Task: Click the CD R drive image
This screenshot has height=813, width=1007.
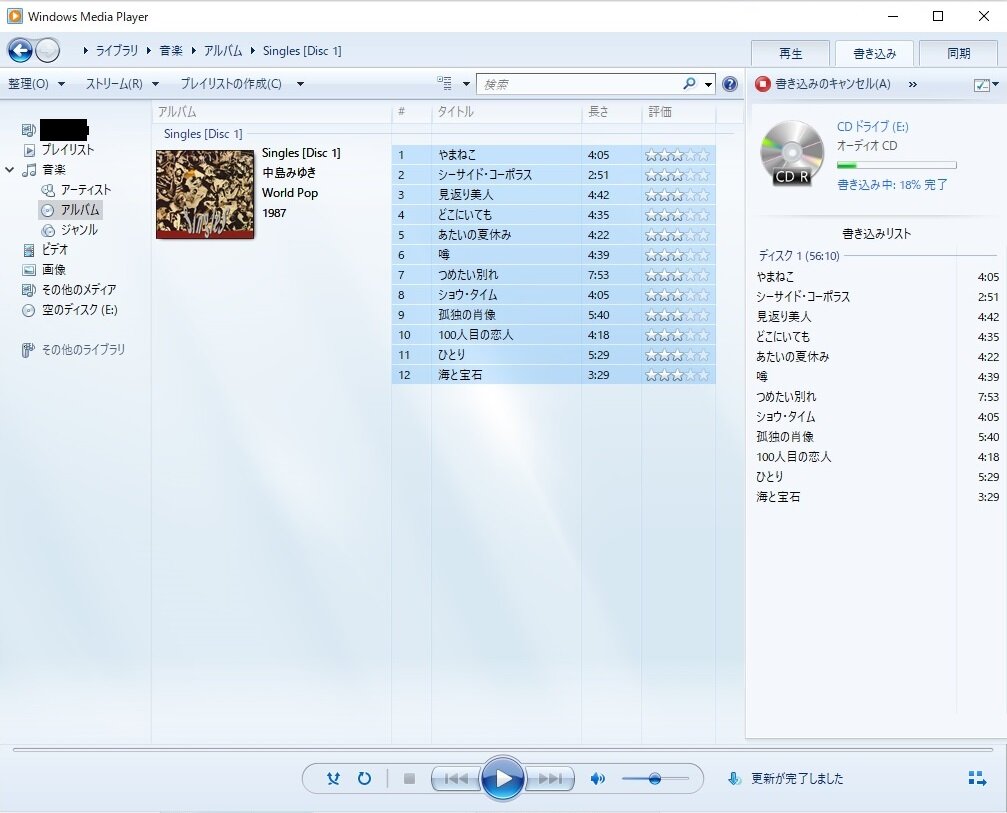Action: pos(792,154)
